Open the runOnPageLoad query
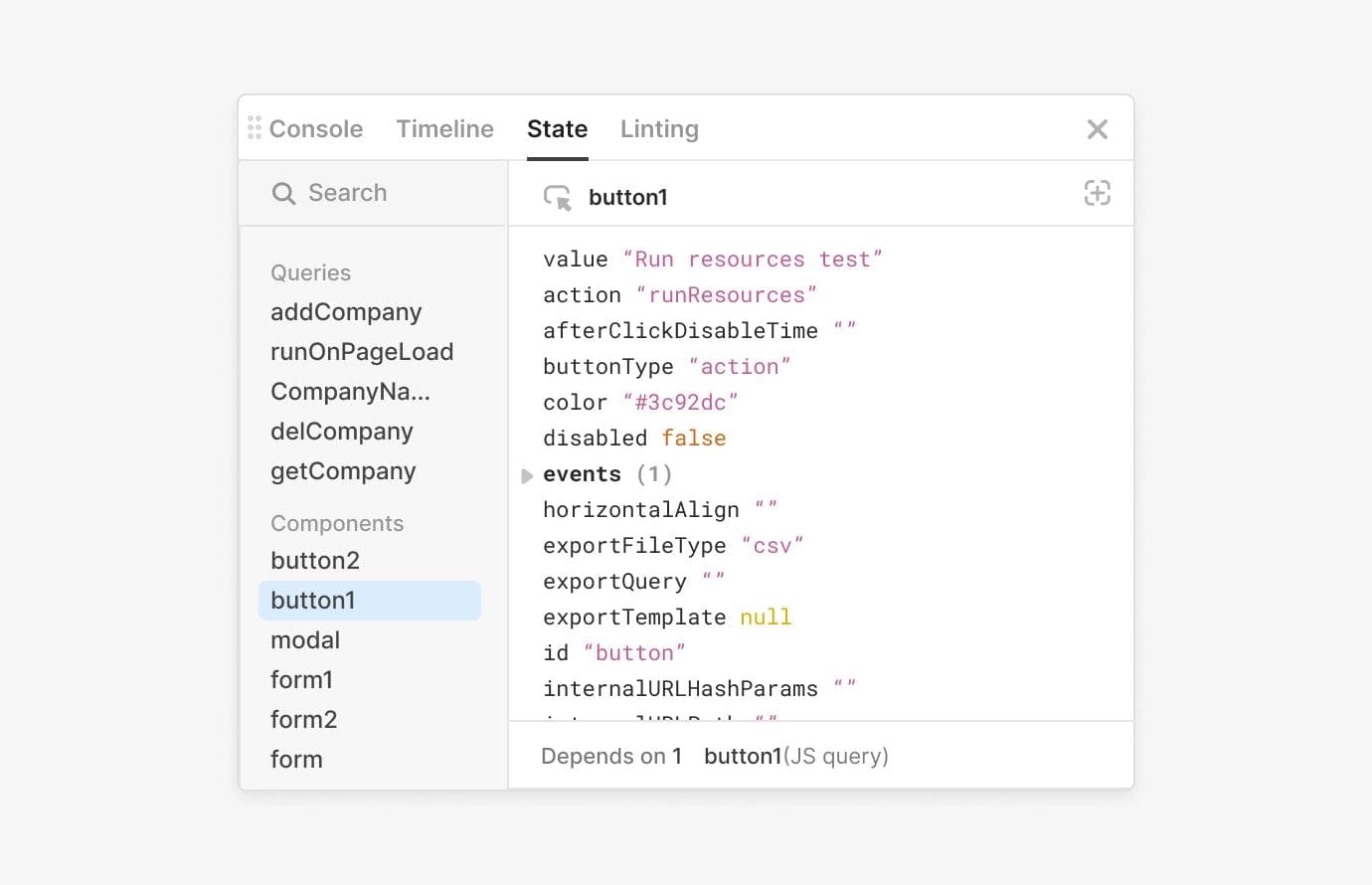1372x885 pixels. click(362, 351)
